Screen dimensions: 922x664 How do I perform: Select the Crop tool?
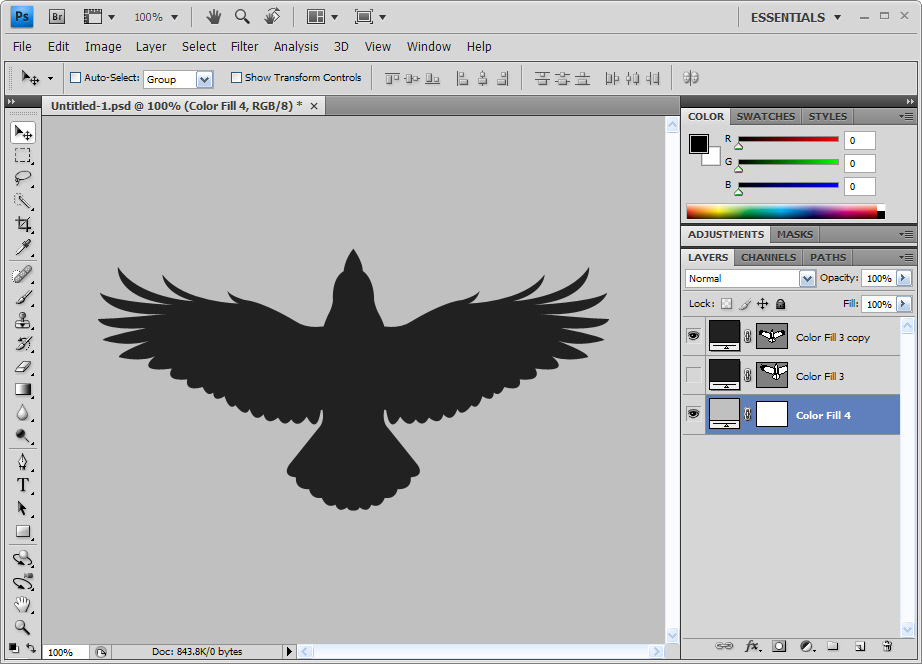[x=23, y=224]
